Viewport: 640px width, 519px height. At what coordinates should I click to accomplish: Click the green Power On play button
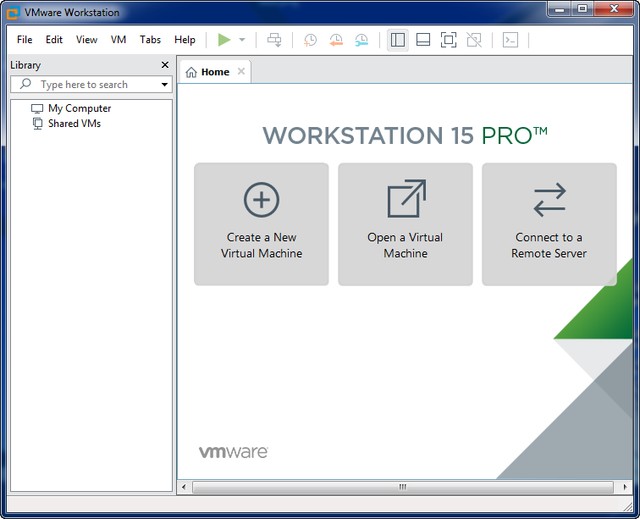pyautogui.click(x=224, y=40)
